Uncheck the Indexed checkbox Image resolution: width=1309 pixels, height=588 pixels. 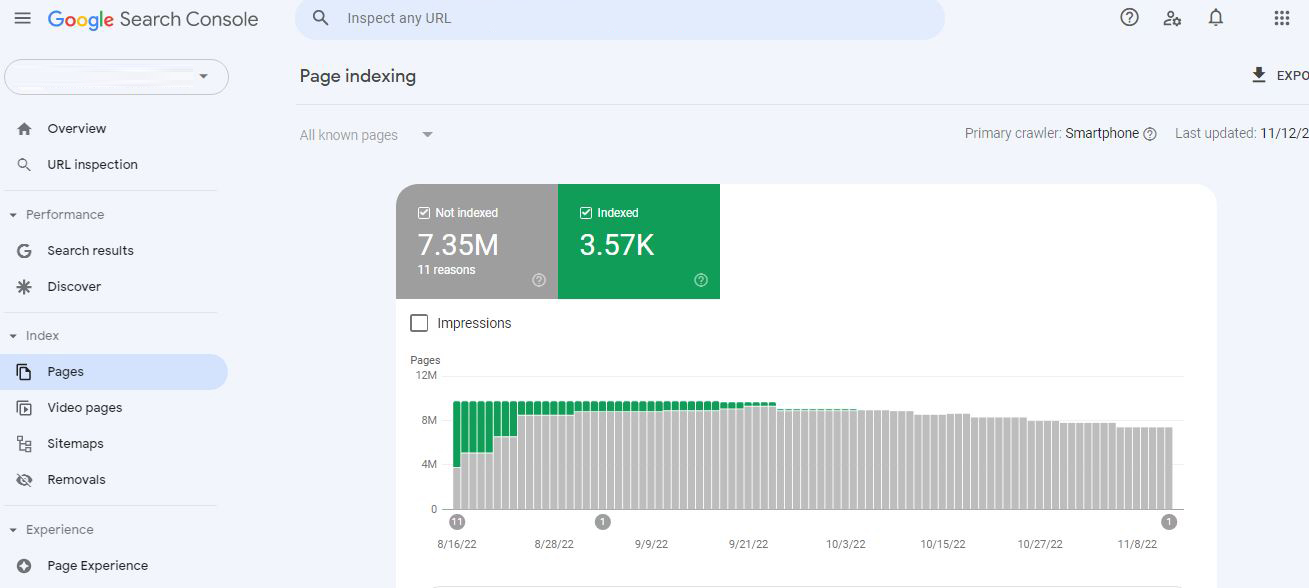point(586,213)
